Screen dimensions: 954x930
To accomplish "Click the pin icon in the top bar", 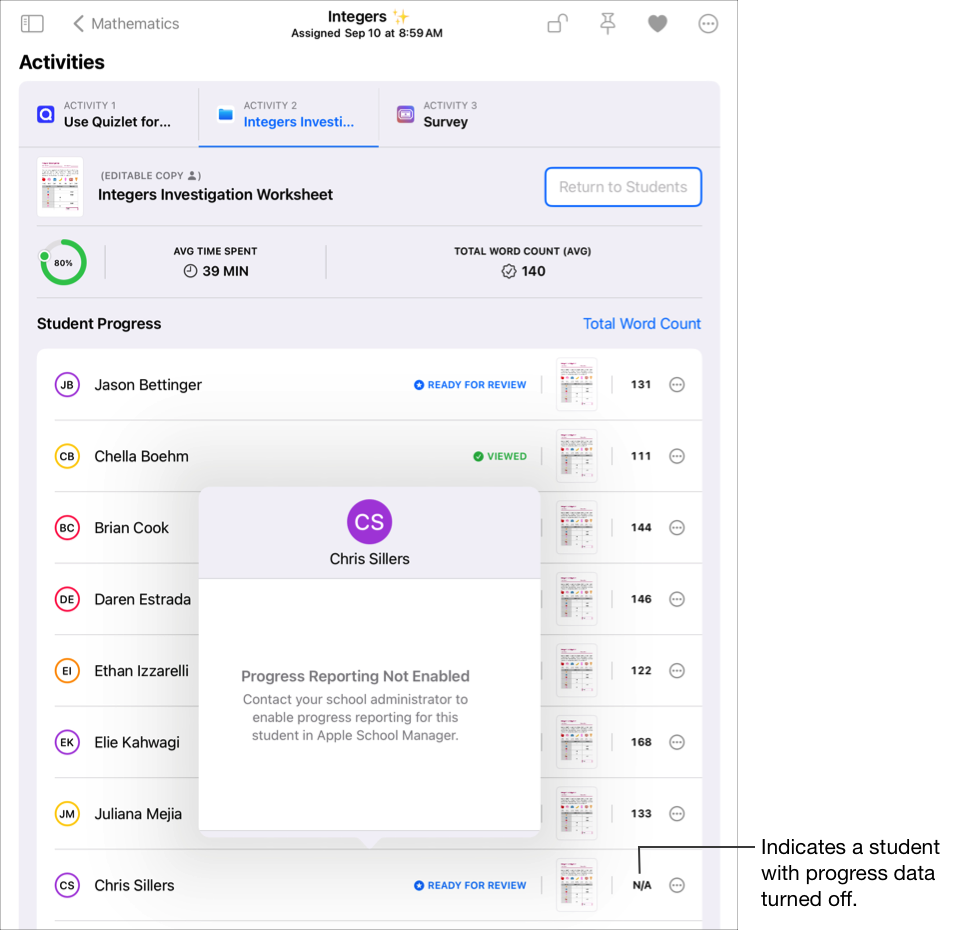I will [607, 23].
